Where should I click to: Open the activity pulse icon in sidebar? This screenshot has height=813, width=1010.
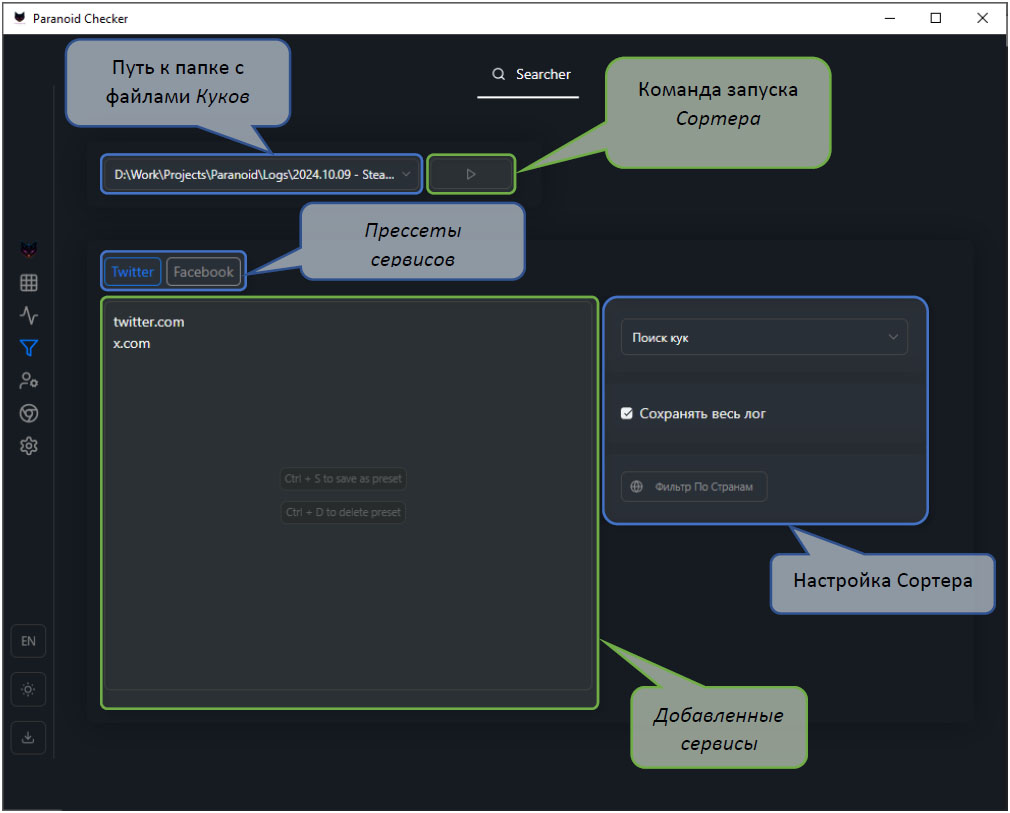(x=29, y=316)
